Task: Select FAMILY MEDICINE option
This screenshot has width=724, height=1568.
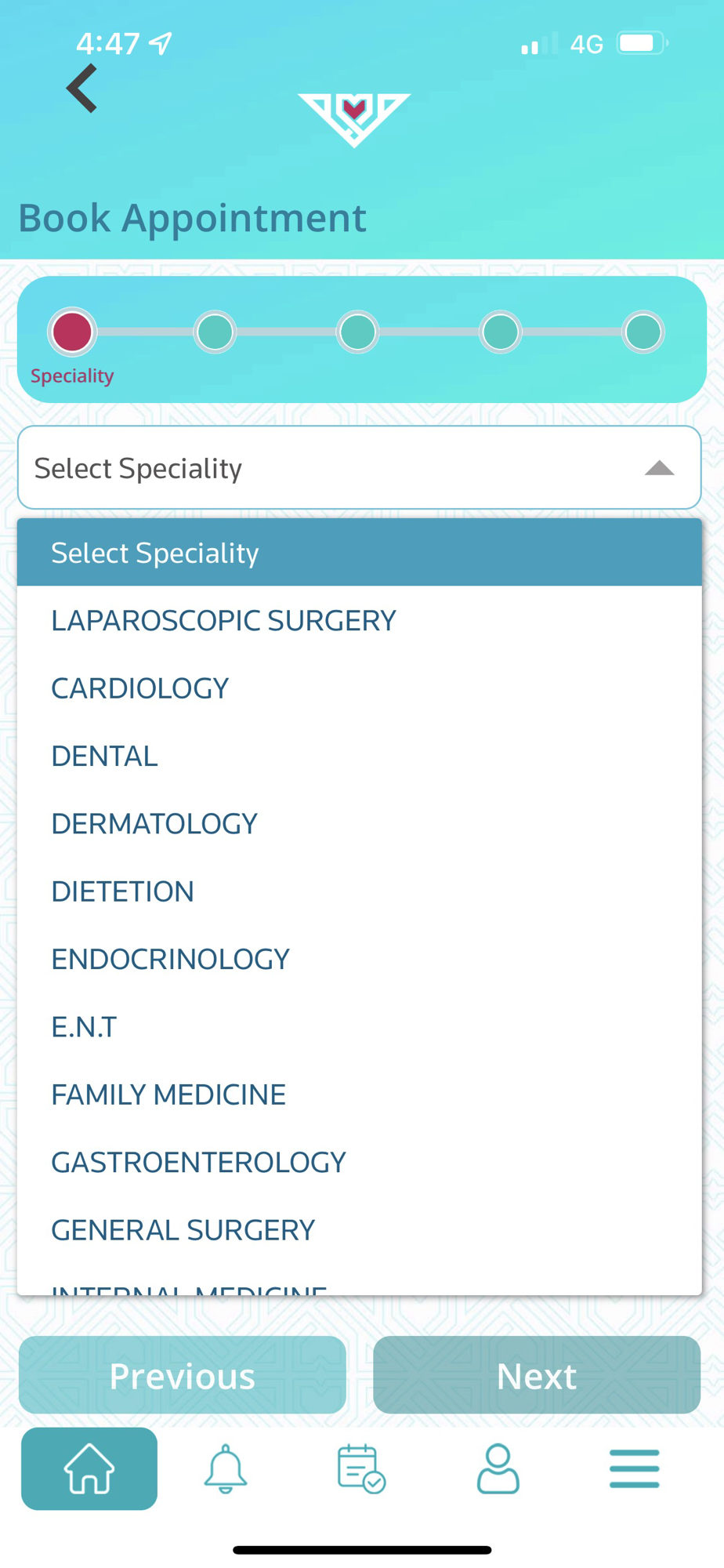Action: pos(168,1094)
